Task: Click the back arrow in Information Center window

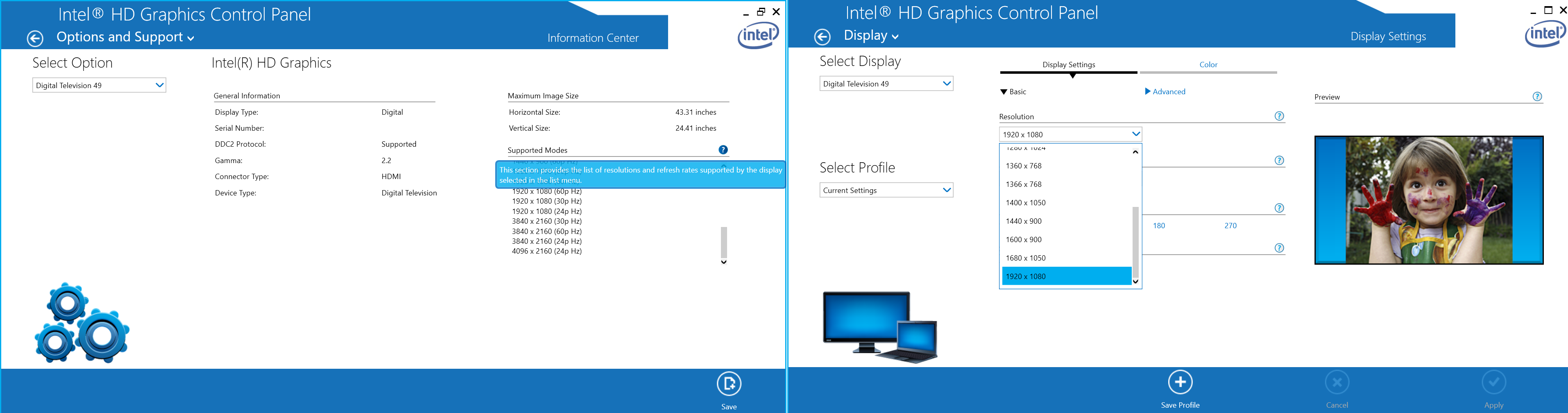Action: point(35,37)
